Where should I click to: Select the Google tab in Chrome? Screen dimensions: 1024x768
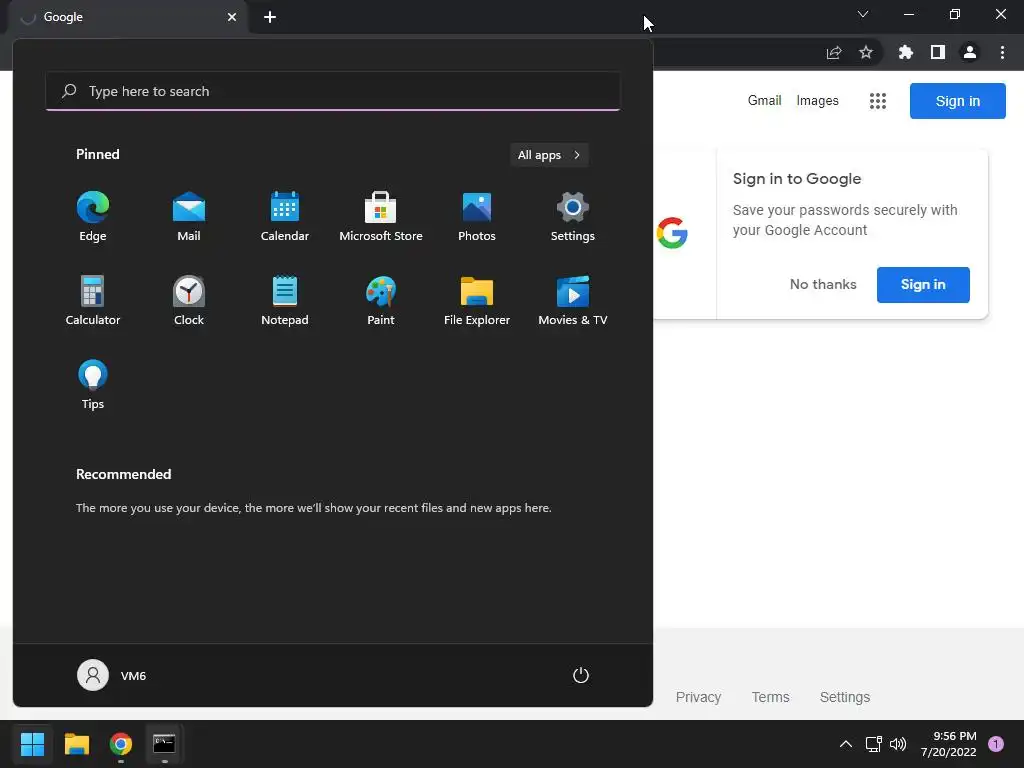127,17
